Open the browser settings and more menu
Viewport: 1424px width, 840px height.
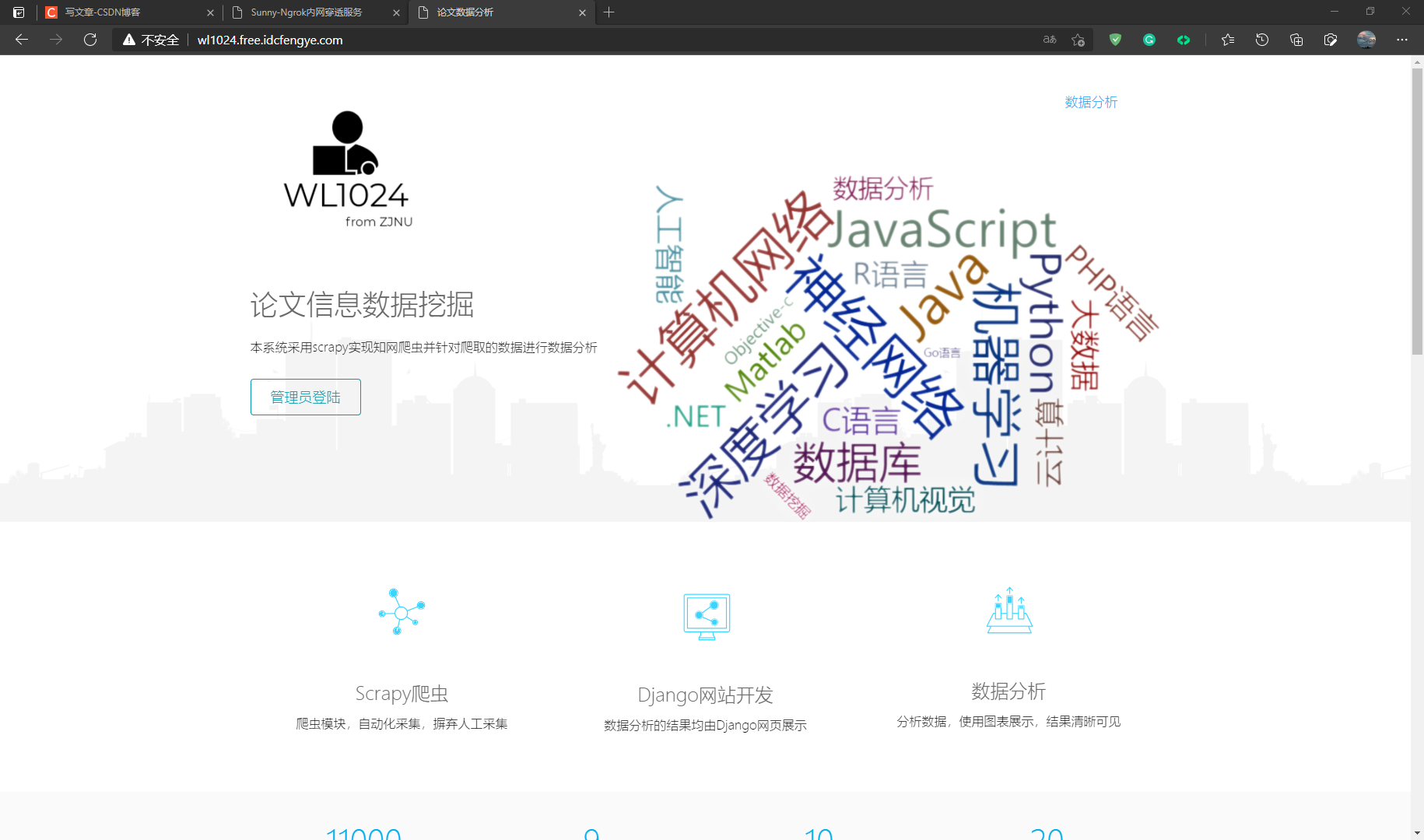(1402, 40)
